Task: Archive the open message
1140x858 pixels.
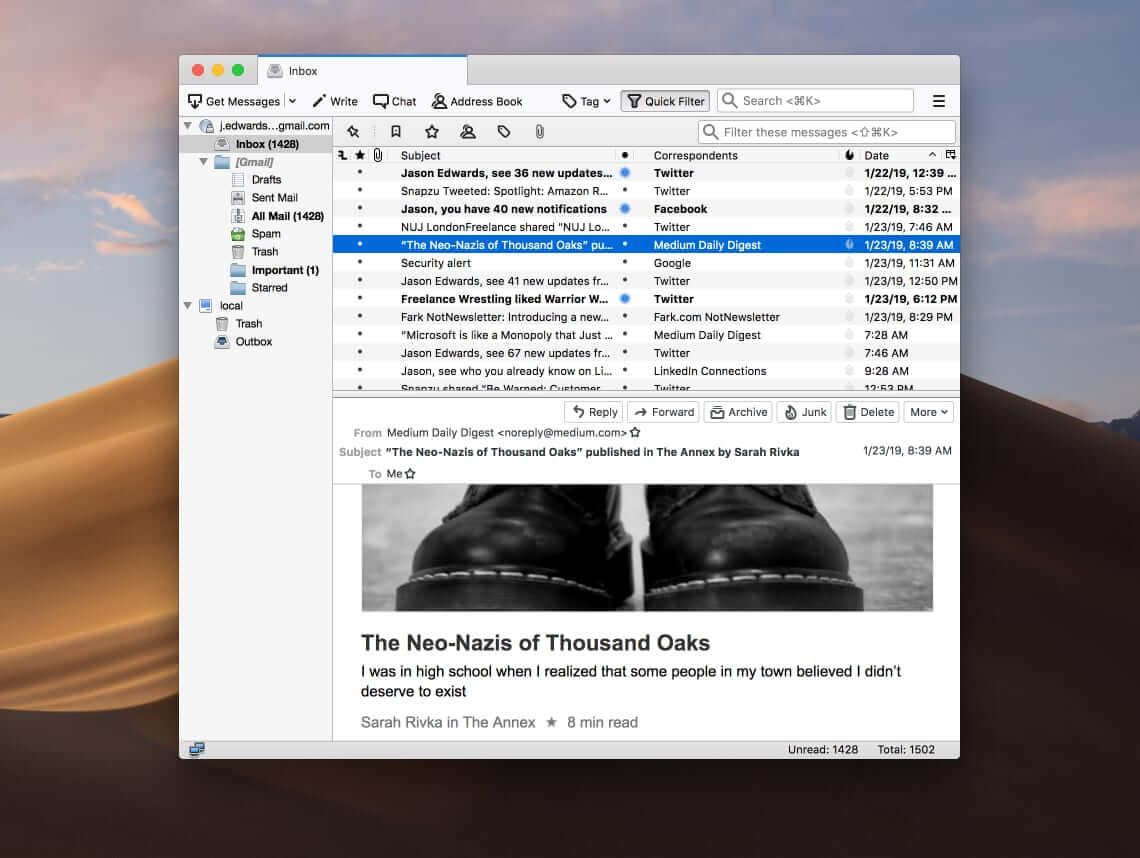Action: point(738,412)
